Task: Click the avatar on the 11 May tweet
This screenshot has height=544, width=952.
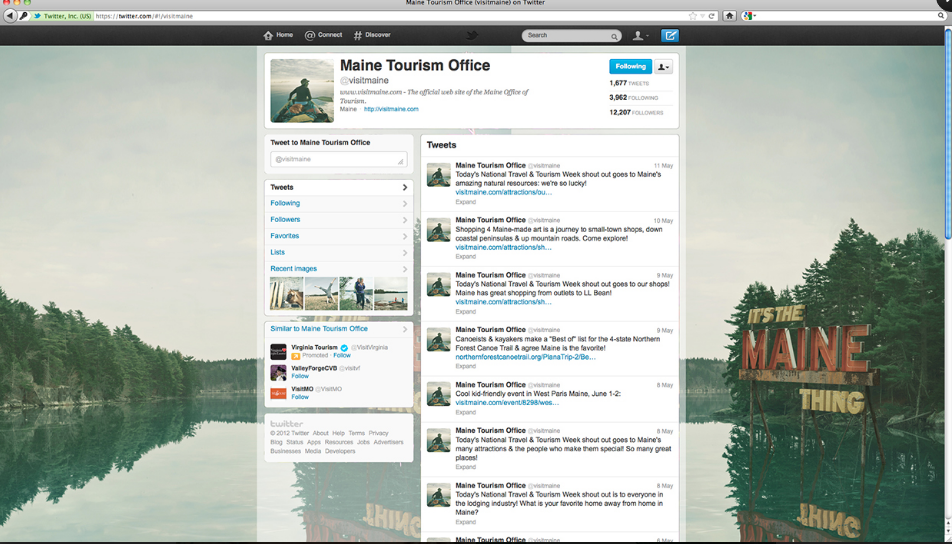Action: pyautogui.click(x=438, y=175)
